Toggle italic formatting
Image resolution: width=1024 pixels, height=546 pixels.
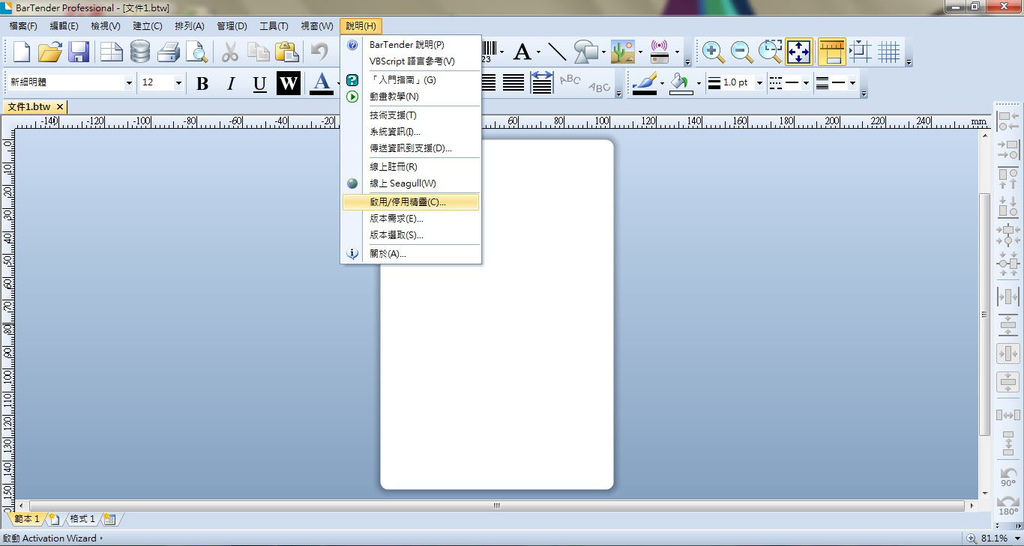click(231, 83)
